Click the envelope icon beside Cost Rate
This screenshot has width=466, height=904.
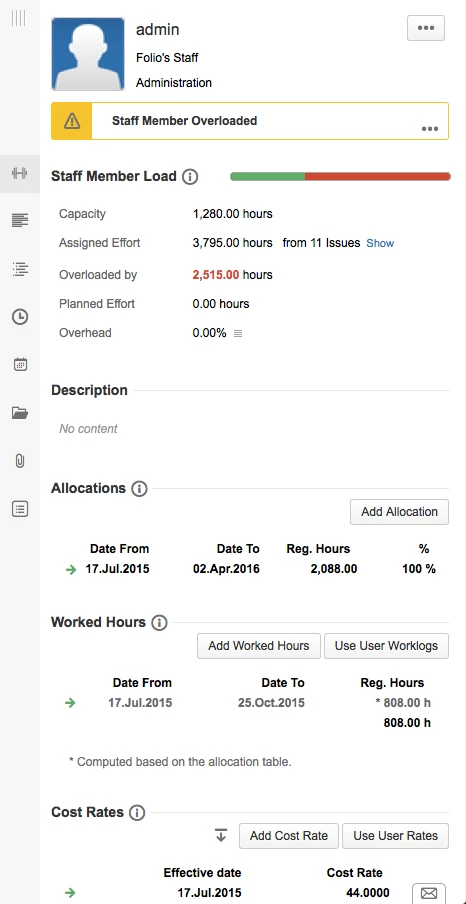pos(429,893)
